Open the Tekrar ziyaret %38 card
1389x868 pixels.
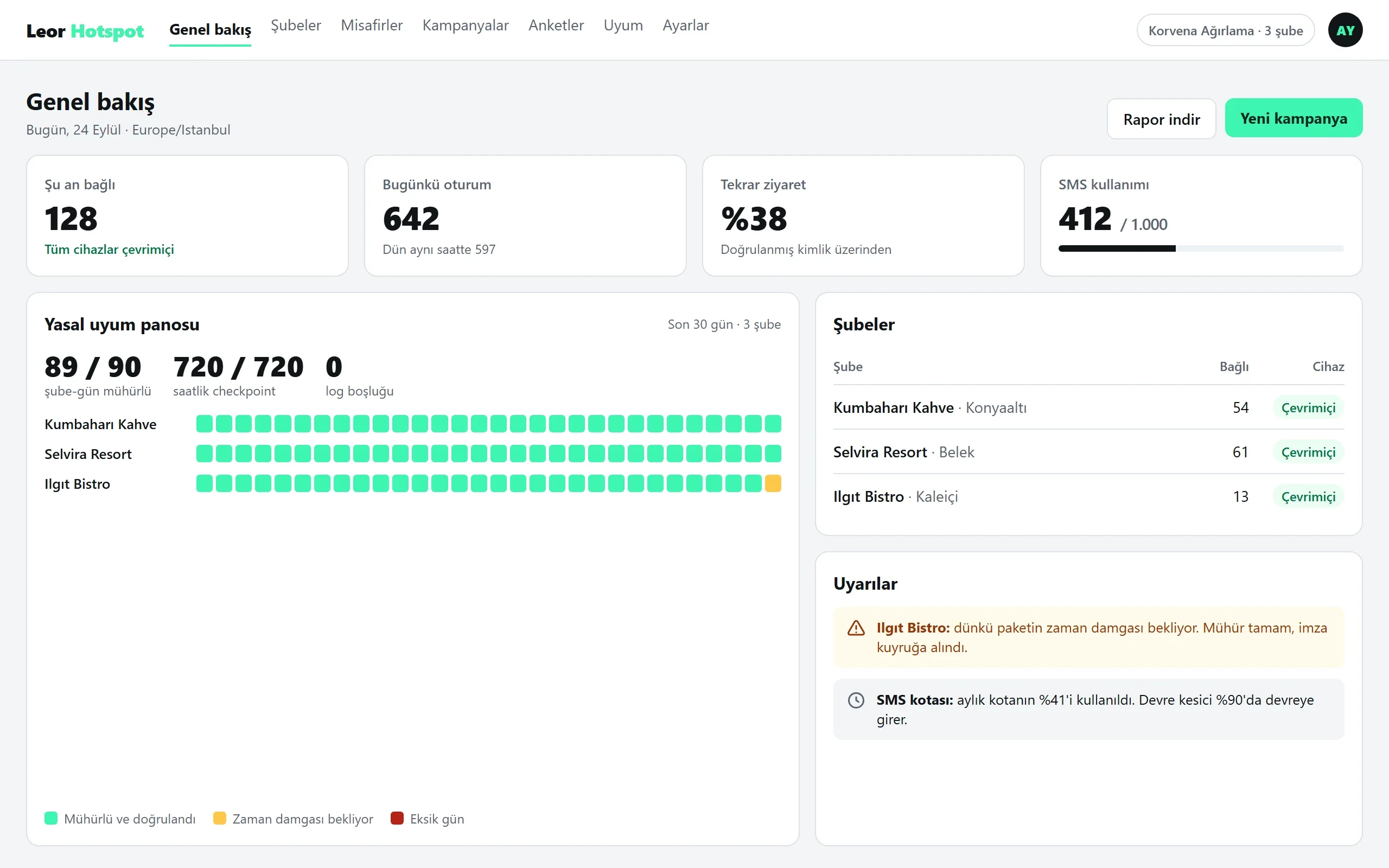pos(863,216)
